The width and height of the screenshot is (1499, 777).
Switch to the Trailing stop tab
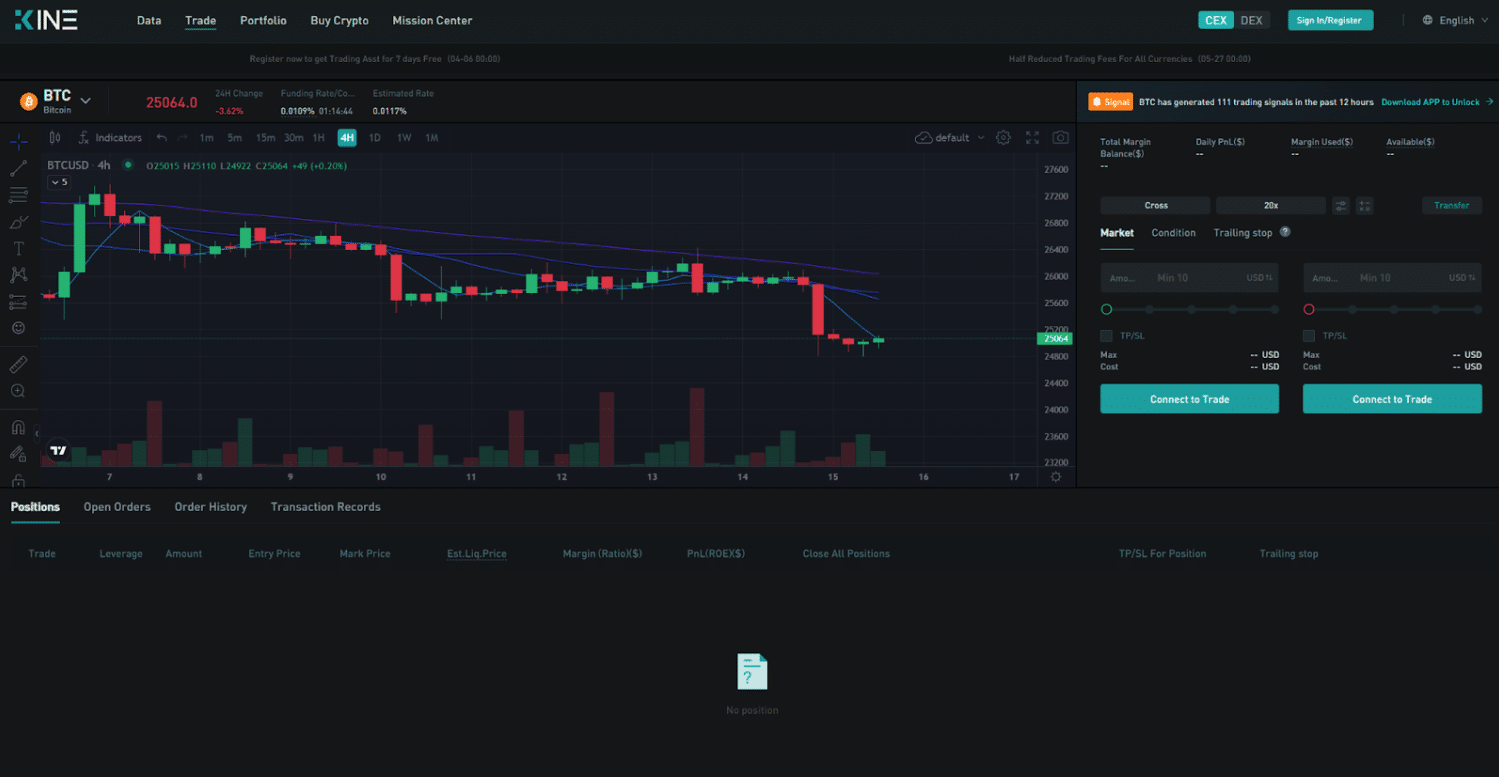point(1243,233)
